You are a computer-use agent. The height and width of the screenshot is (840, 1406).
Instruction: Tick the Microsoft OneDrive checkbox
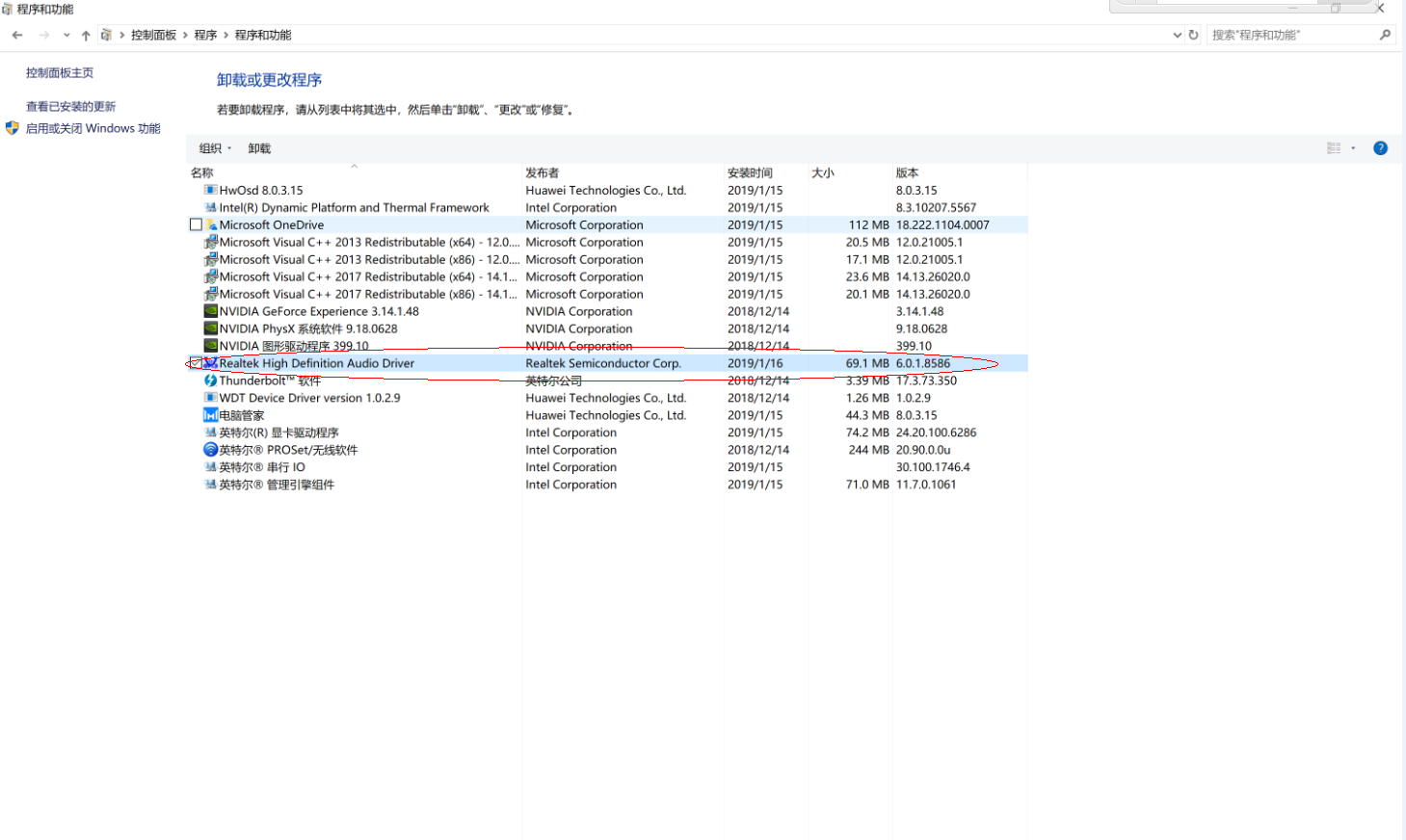point(196,225)
